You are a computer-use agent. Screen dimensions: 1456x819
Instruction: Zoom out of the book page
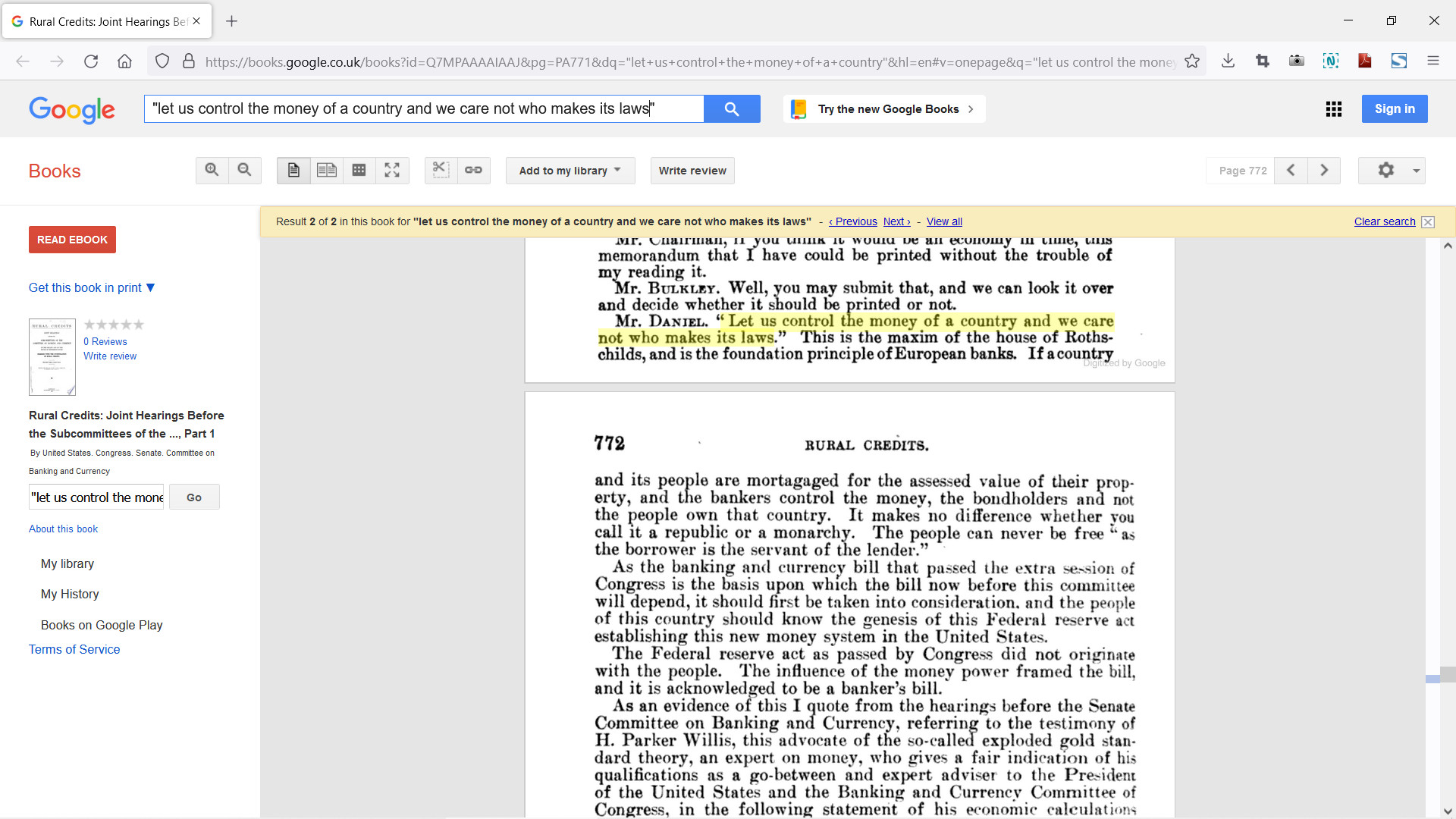click(244, 170)
